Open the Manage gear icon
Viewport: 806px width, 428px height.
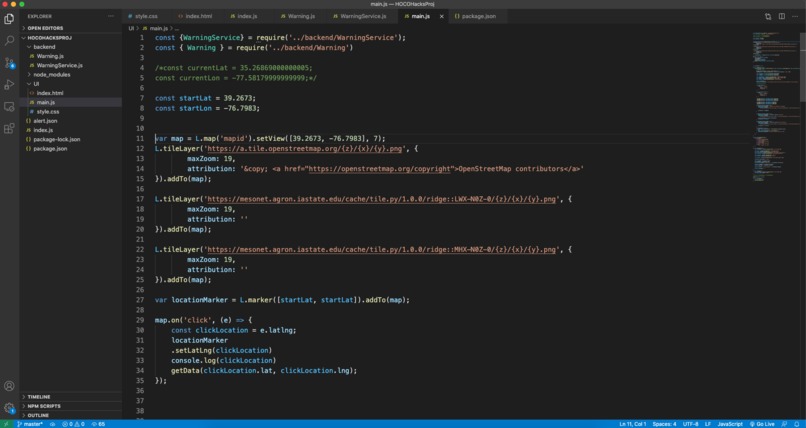pos(9,408)
